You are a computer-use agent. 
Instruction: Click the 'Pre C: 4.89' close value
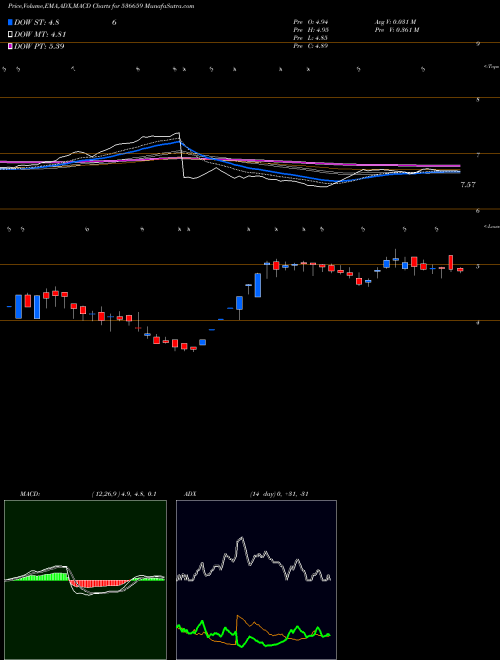[x=311, y=46]
